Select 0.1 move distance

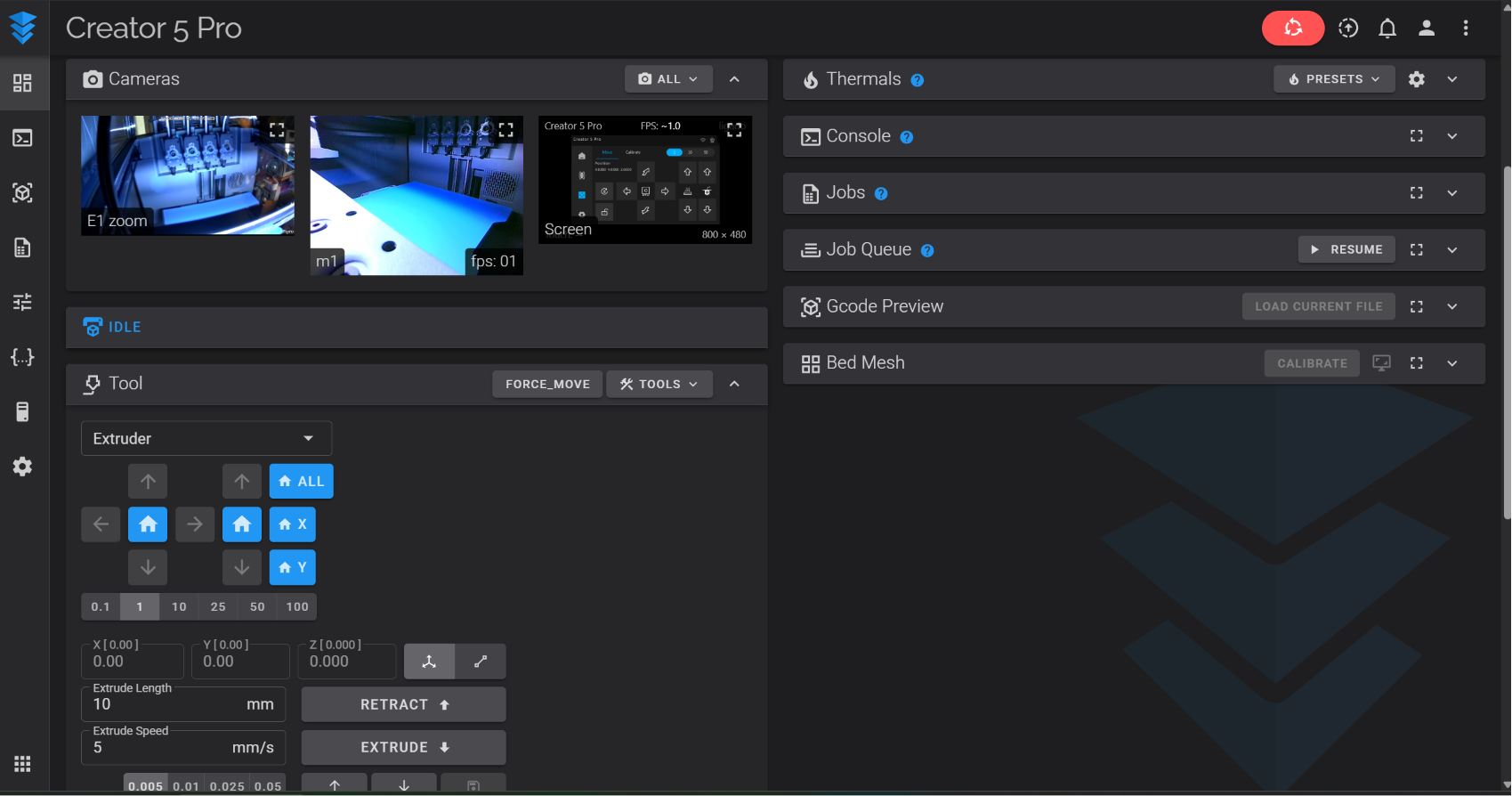pos(101,607)
